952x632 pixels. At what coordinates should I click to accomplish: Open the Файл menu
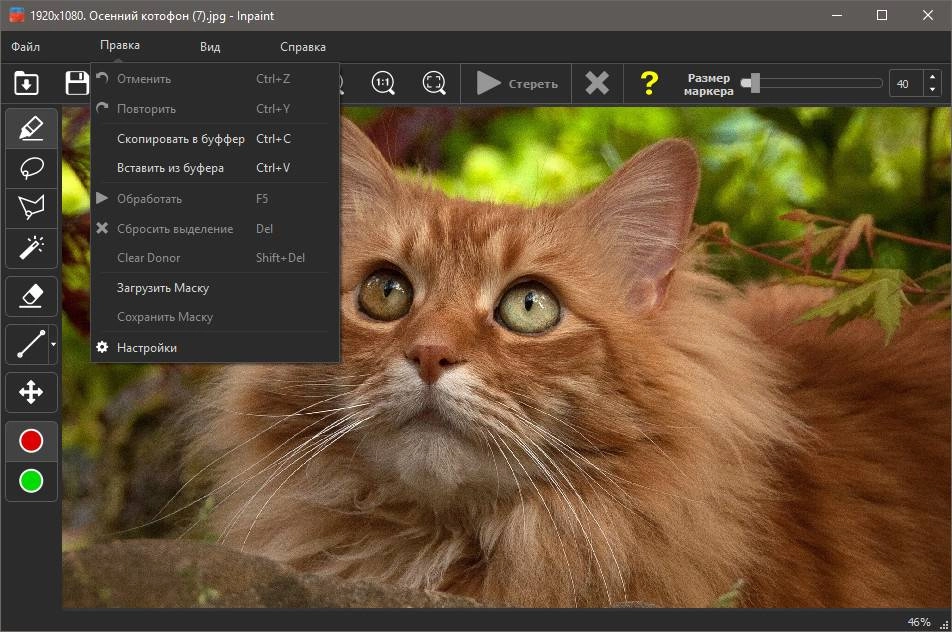click(x=26, y=47)
